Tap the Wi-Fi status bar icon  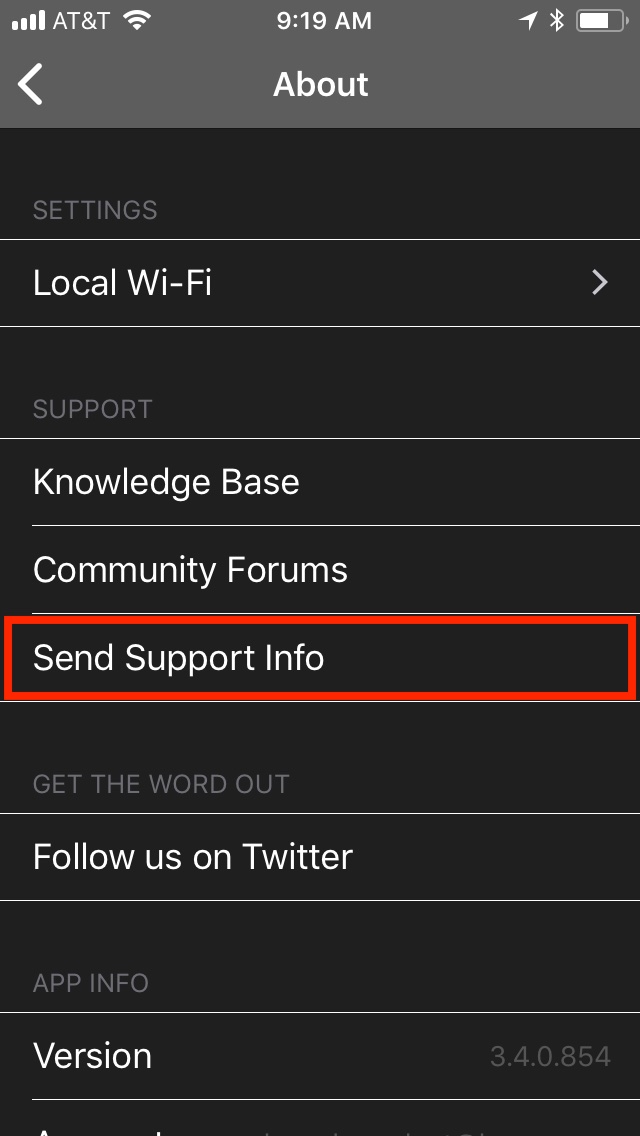point(136,20)
